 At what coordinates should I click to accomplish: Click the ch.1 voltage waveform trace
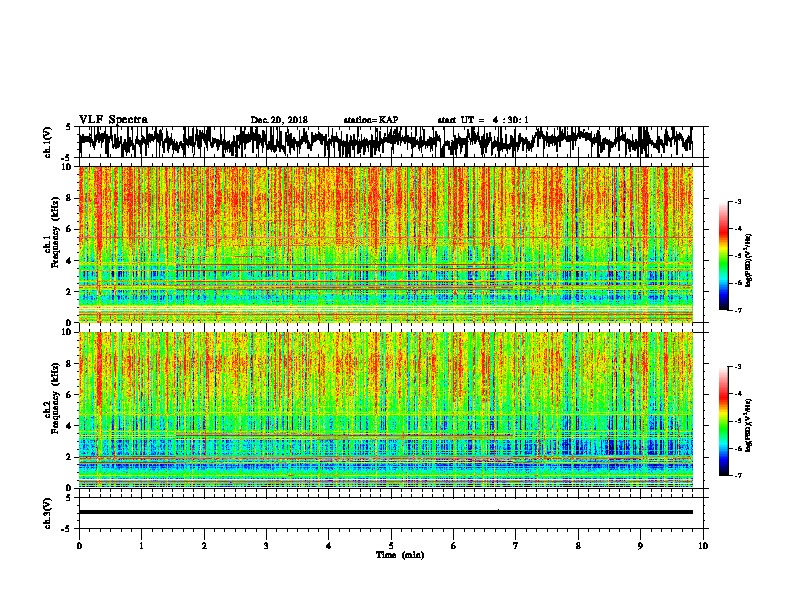(385, 142)
